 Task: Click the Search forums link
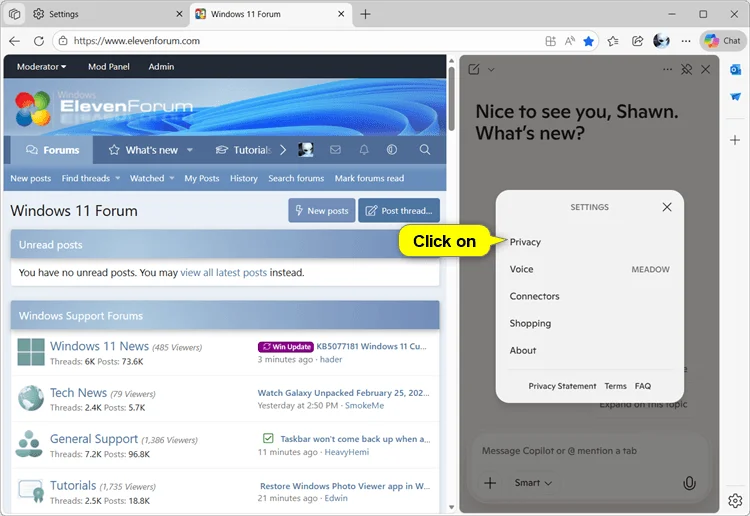click(296, 178)
